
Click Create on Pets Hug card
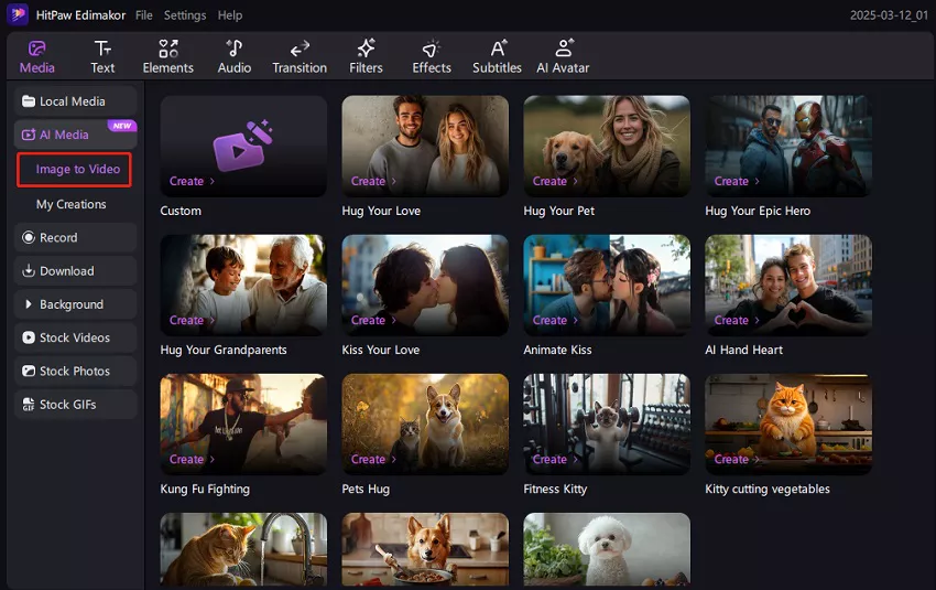tap(373, 459)
